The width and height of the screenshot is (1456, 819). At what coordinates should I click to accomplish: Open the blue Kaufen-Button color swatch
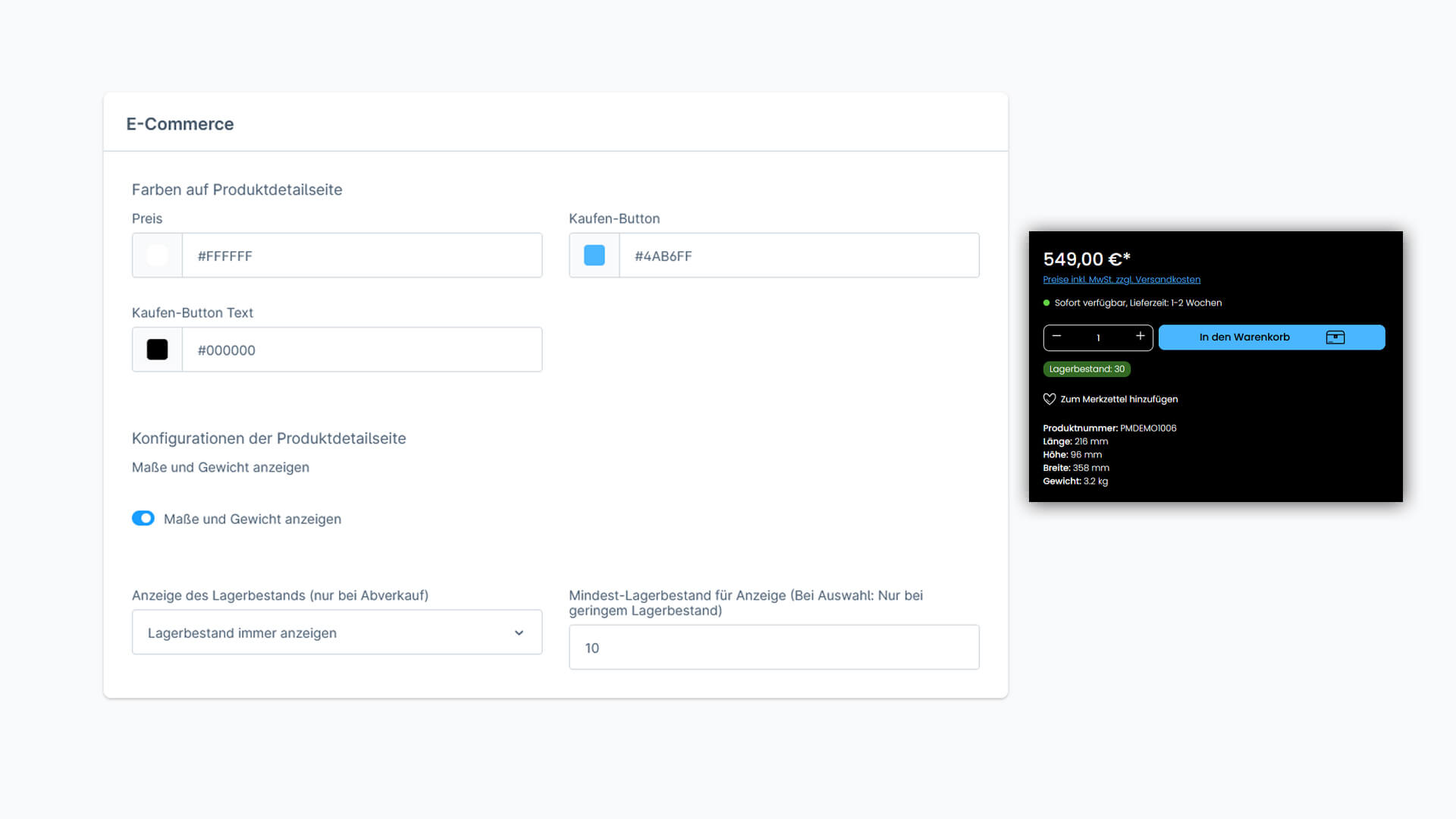(x=594, y=256)
